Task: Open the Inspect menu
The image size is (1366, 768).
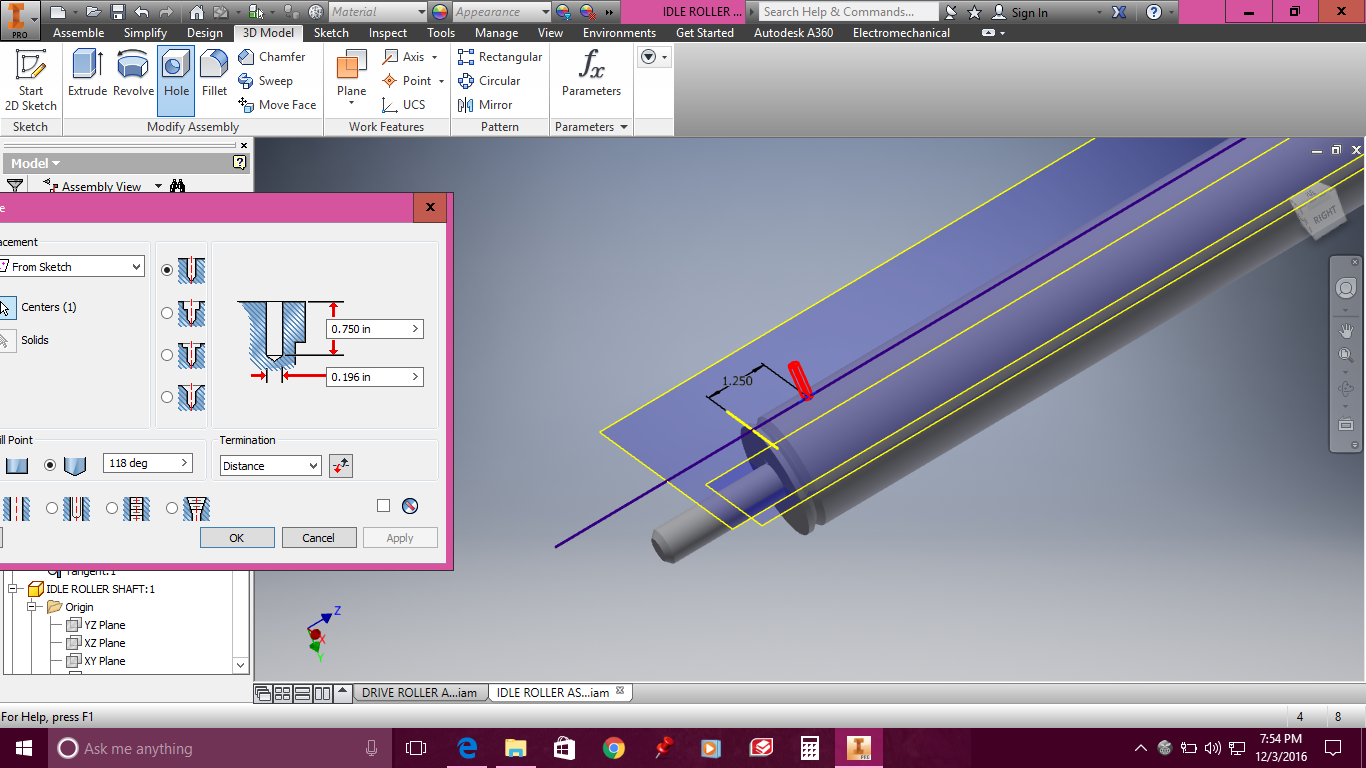Action: click(387, 32)
